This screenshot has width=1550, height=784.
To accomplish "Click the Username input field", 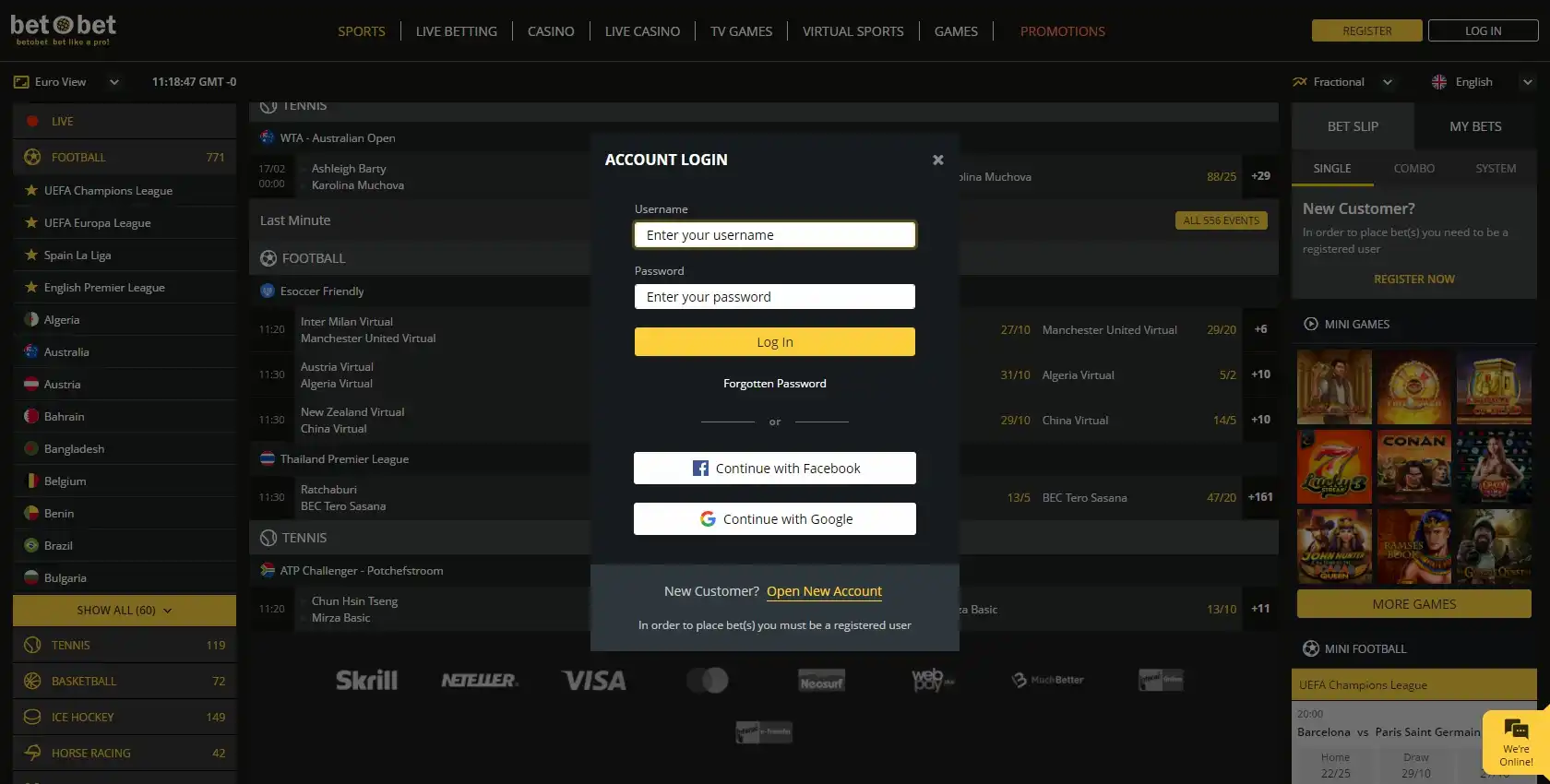I will [775, 235].
